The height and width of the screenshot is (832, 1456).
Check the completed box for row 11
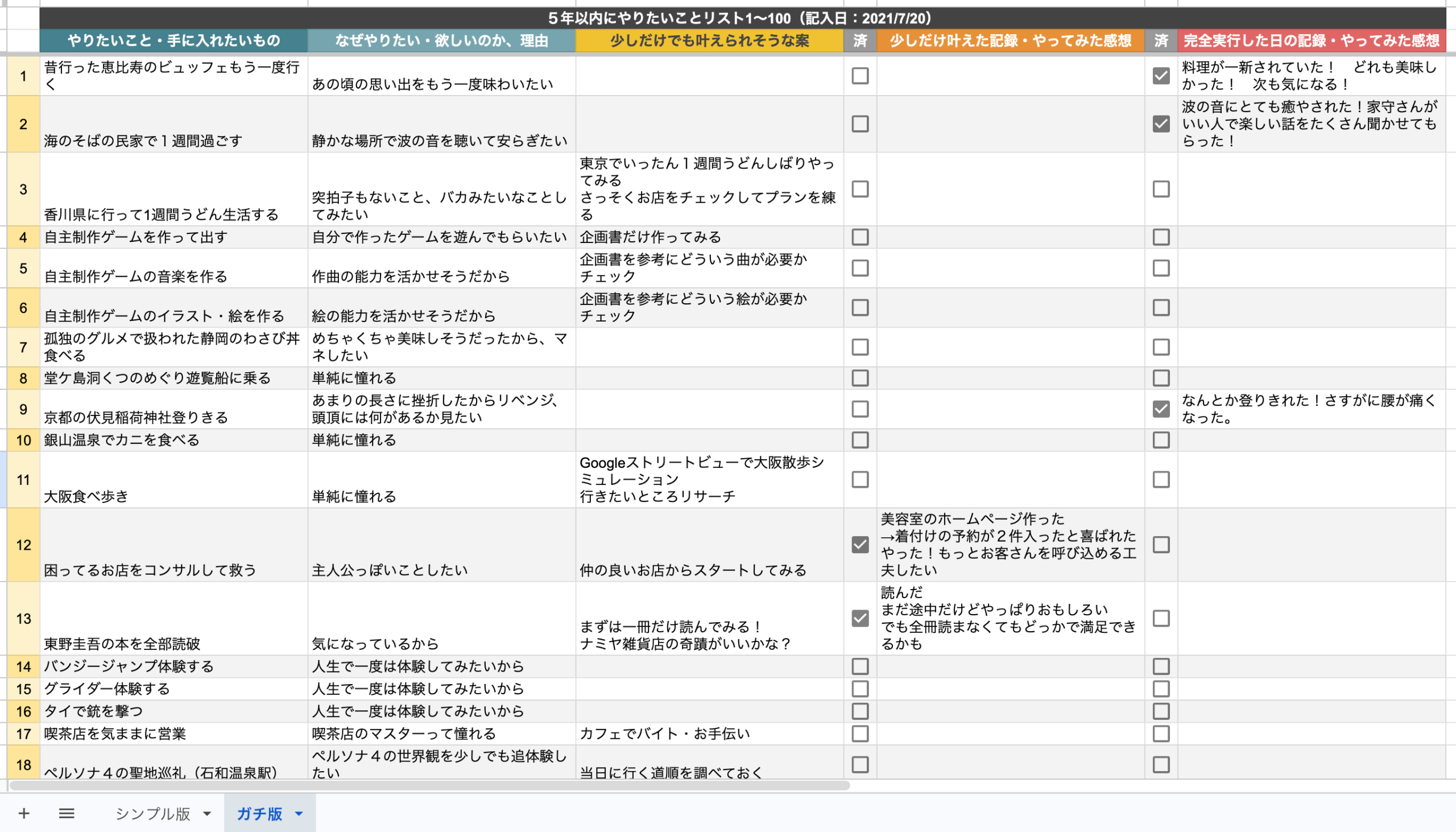(x=1161, y=479)
